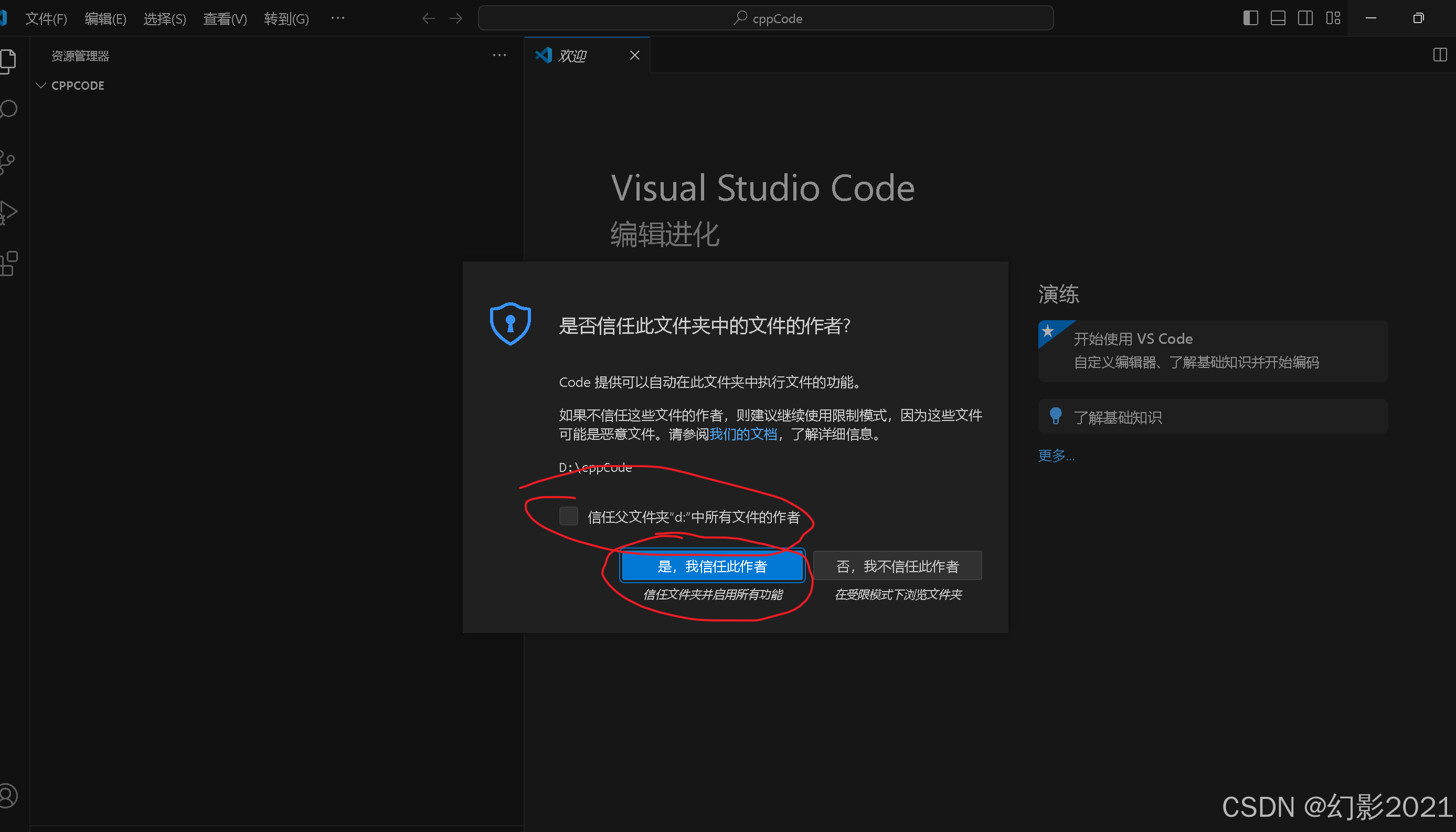Start the 开始使用 VS Code walkthrough

tap(1213, 351)
